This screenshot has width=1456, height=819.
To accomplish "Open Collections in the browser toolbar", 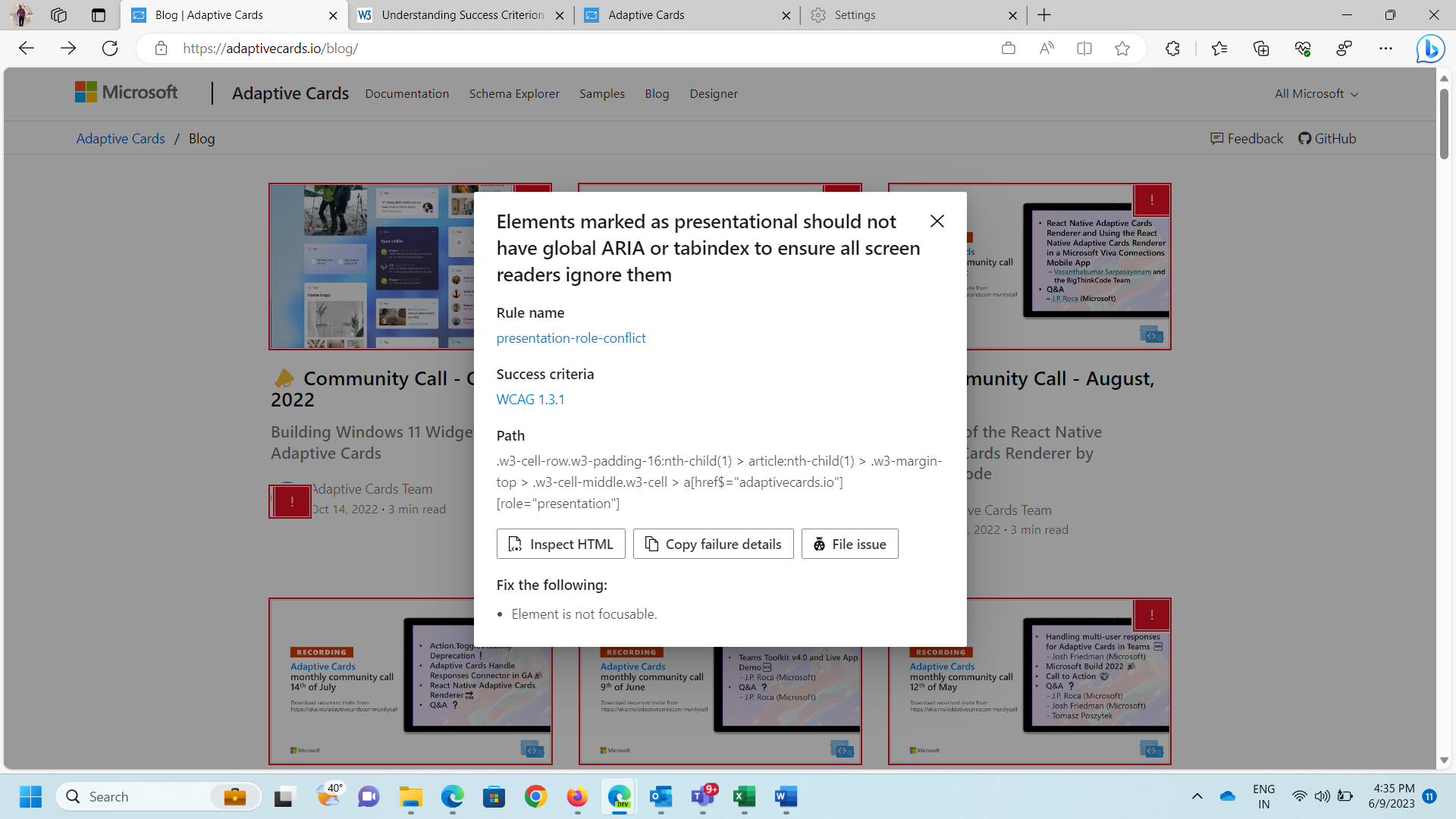I will (x=1261, y=49).
